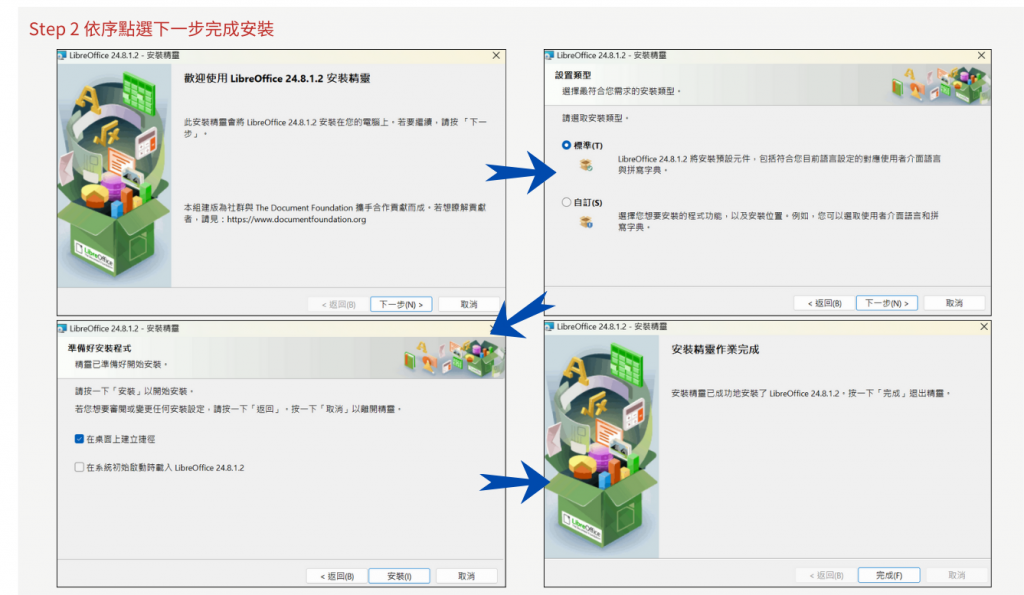Click the greyed 返回(B) in the completion window
The image size is (1024, 595).
point(826,575)
